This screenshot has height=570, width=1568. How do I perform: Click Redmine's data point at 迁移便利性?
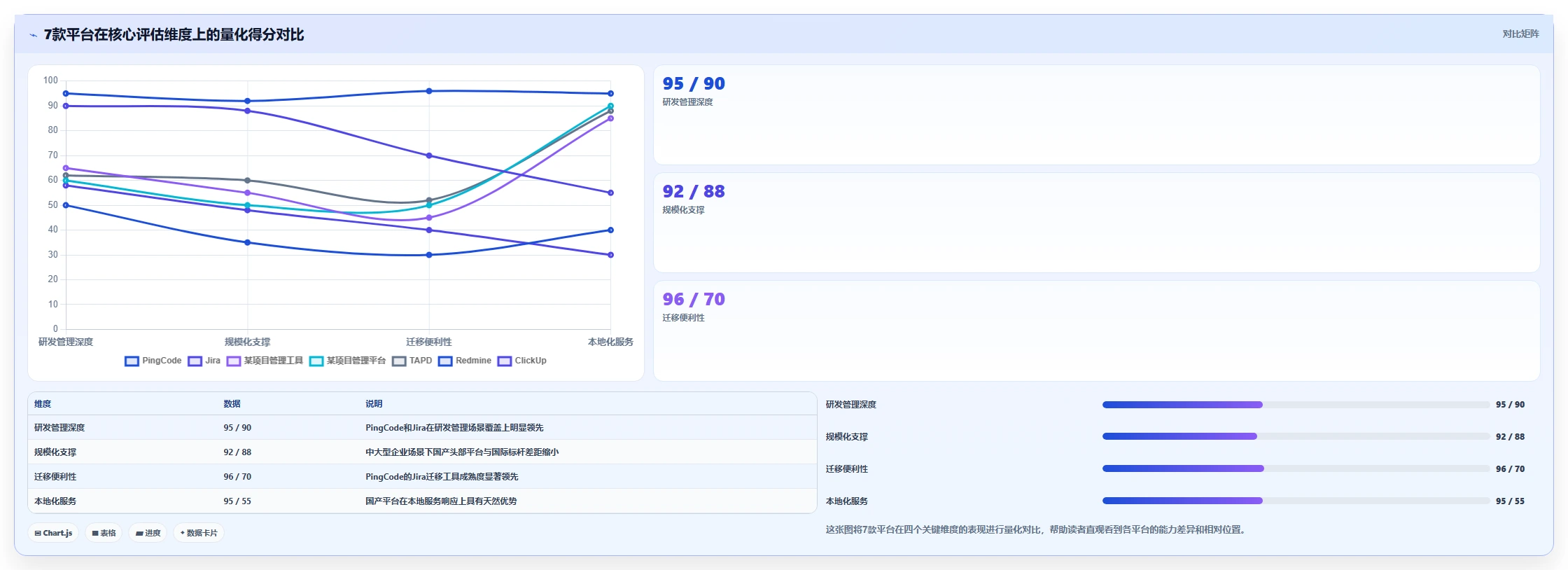[x=429, y=255]
